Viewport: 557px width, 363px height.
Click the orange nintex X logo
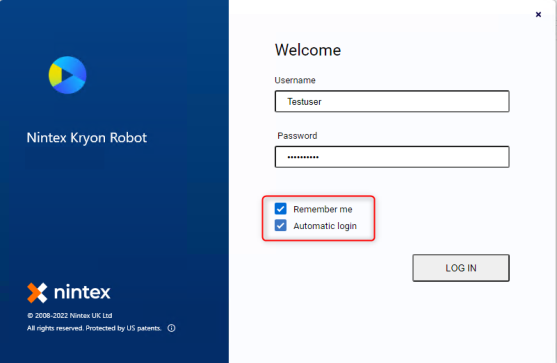(37, 293)
